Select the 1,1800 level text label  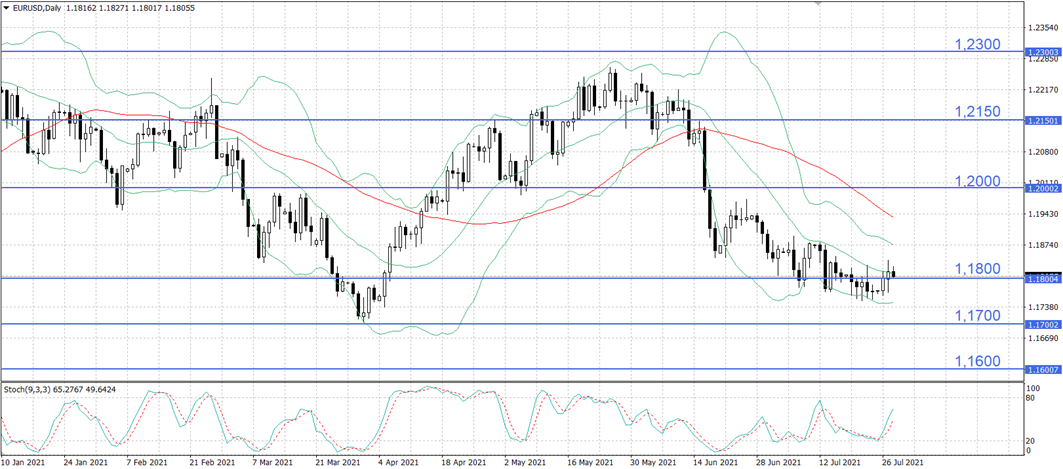coord(978,269)
